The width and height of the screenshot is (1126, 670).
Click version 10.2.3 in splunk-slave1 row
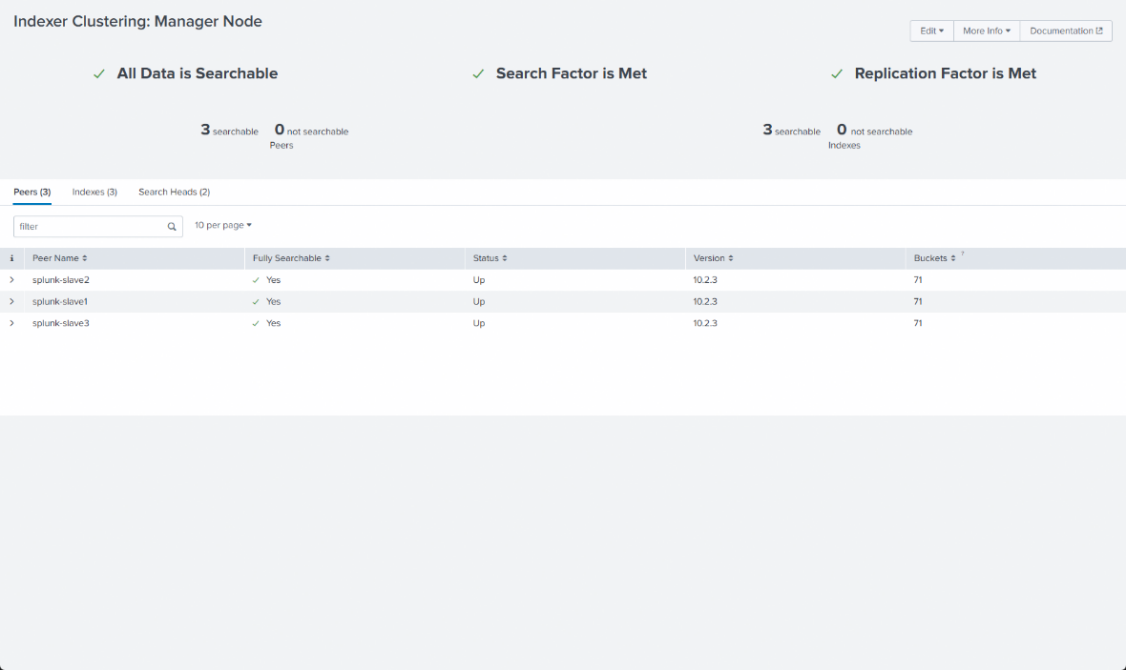click(705, 302)
